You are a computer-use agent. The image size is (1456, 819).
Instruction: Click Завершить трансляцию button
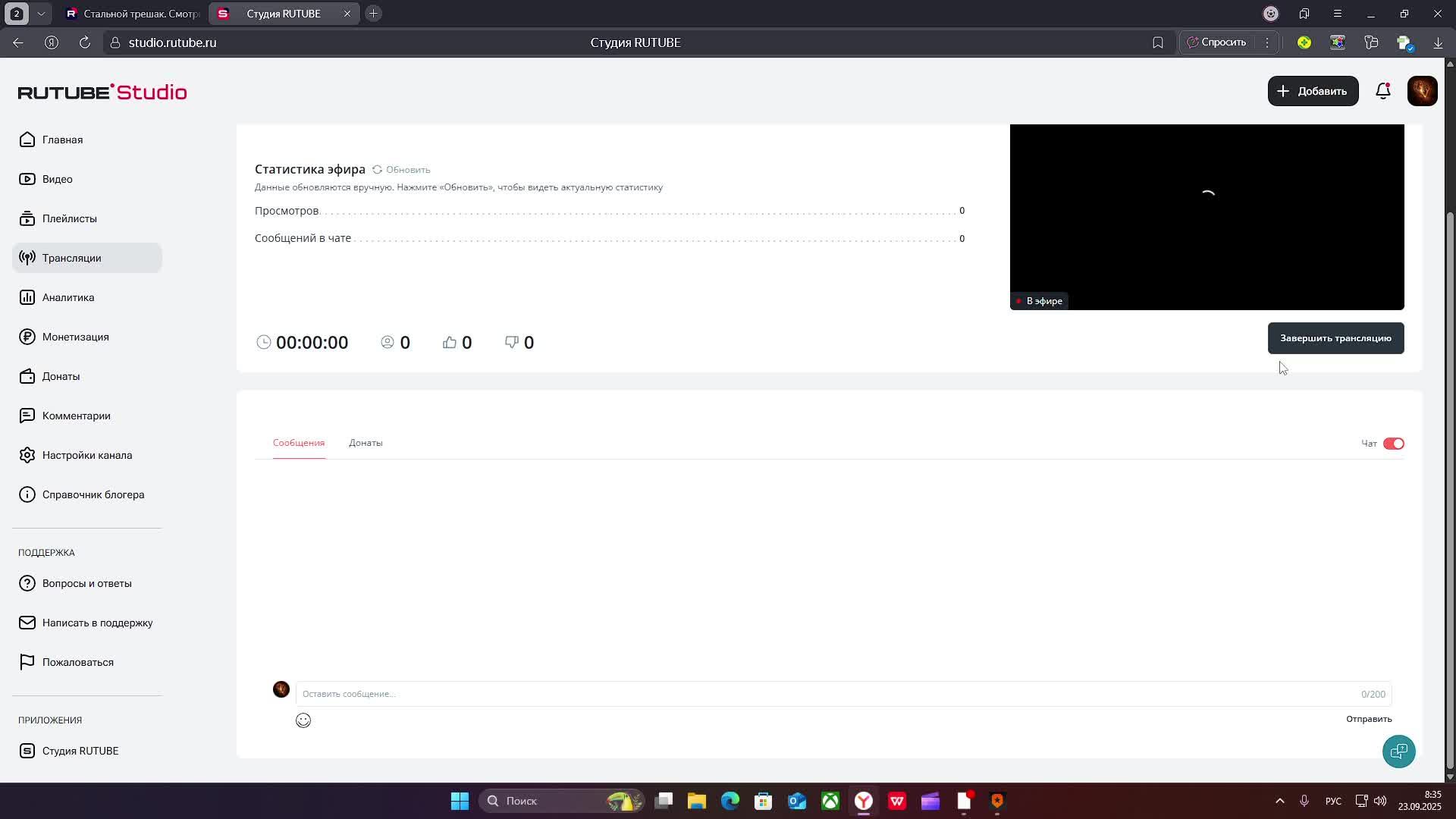1335,338
